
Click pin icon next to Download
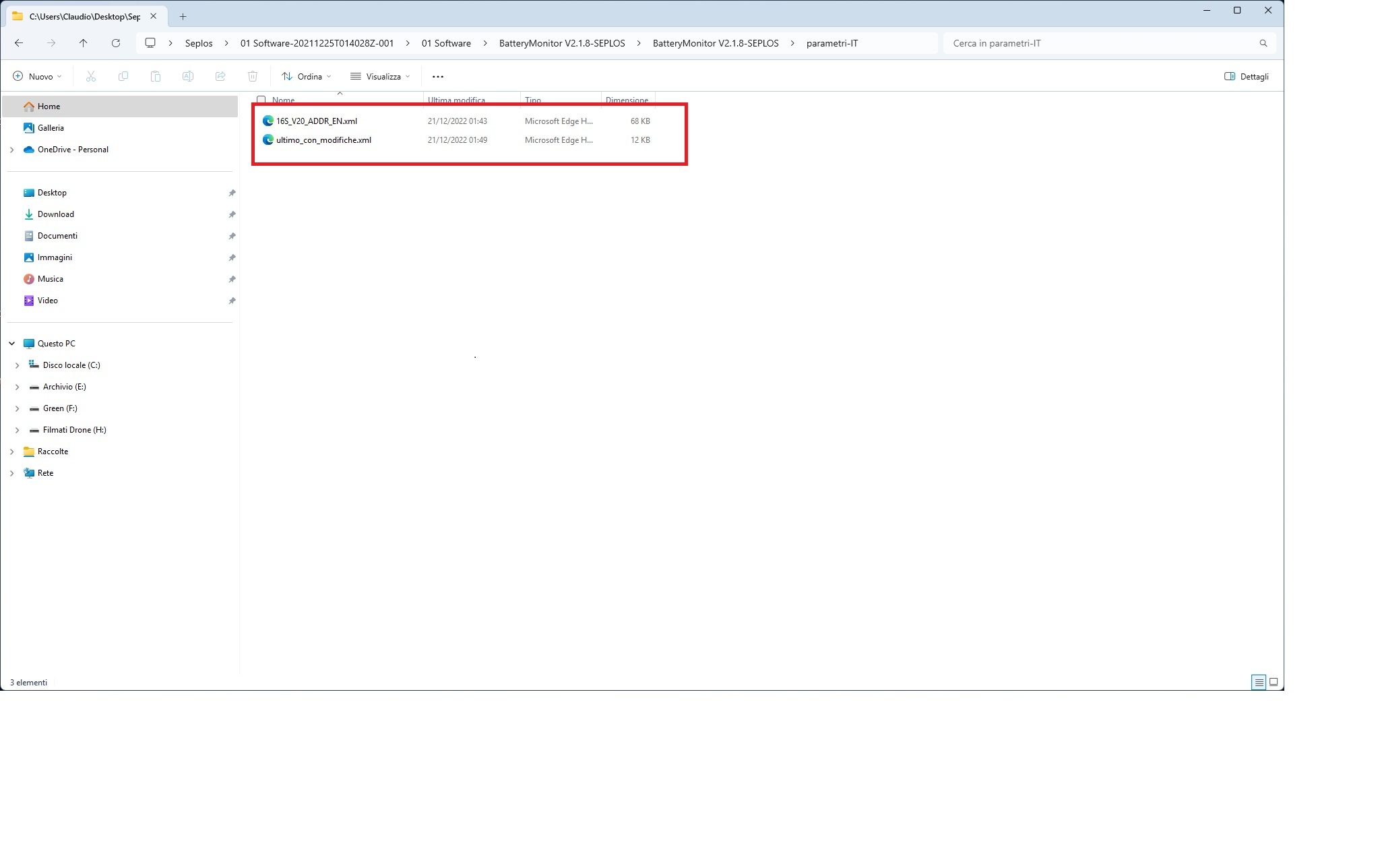232,214
